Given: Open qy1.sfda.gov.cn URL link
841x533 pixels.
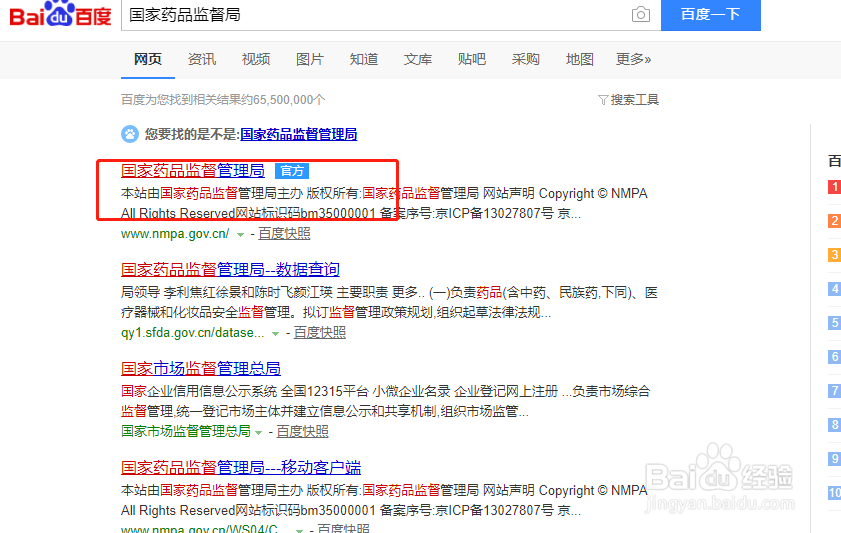Looking at the screenshot, I should [x=193, y=332].
